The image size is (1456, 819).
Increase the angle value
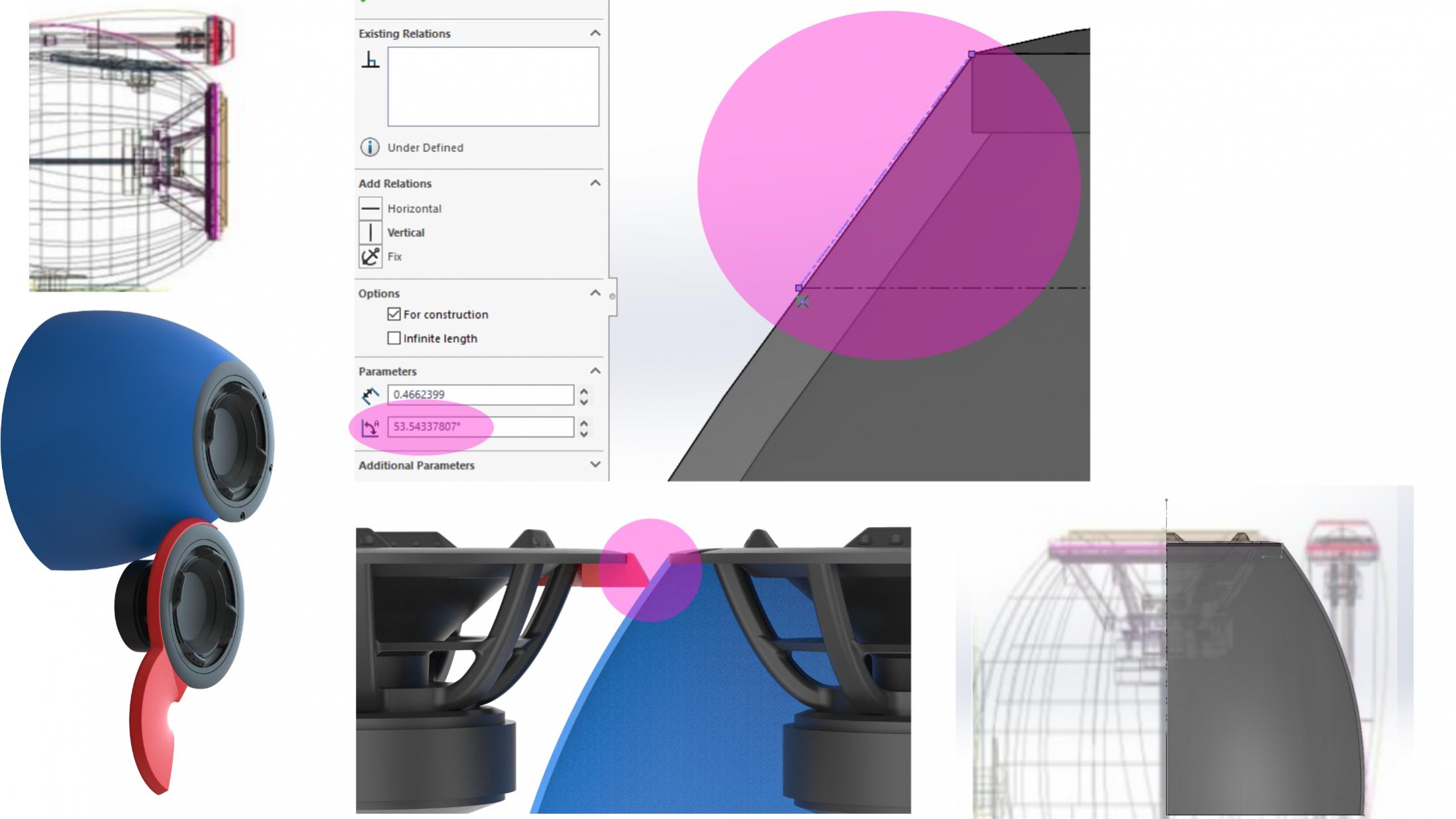pyautogui.click(x=584, y=422)
